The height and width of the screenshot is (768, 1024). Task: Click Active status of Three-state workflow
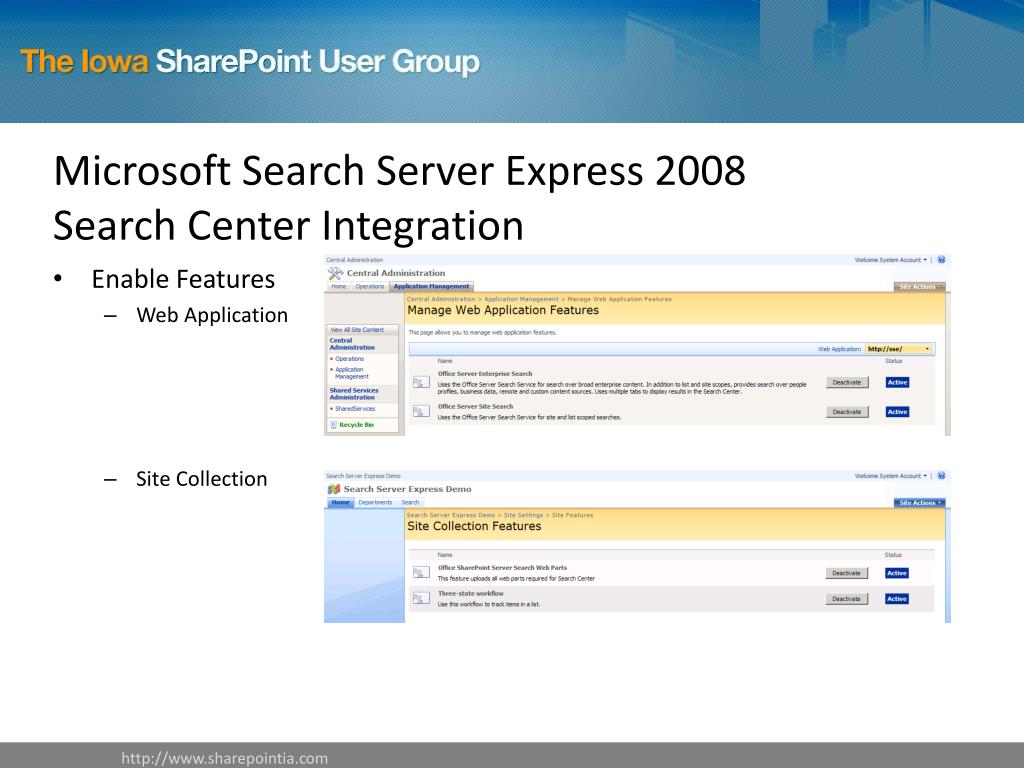pyautogui.click(x=897, y=598)
